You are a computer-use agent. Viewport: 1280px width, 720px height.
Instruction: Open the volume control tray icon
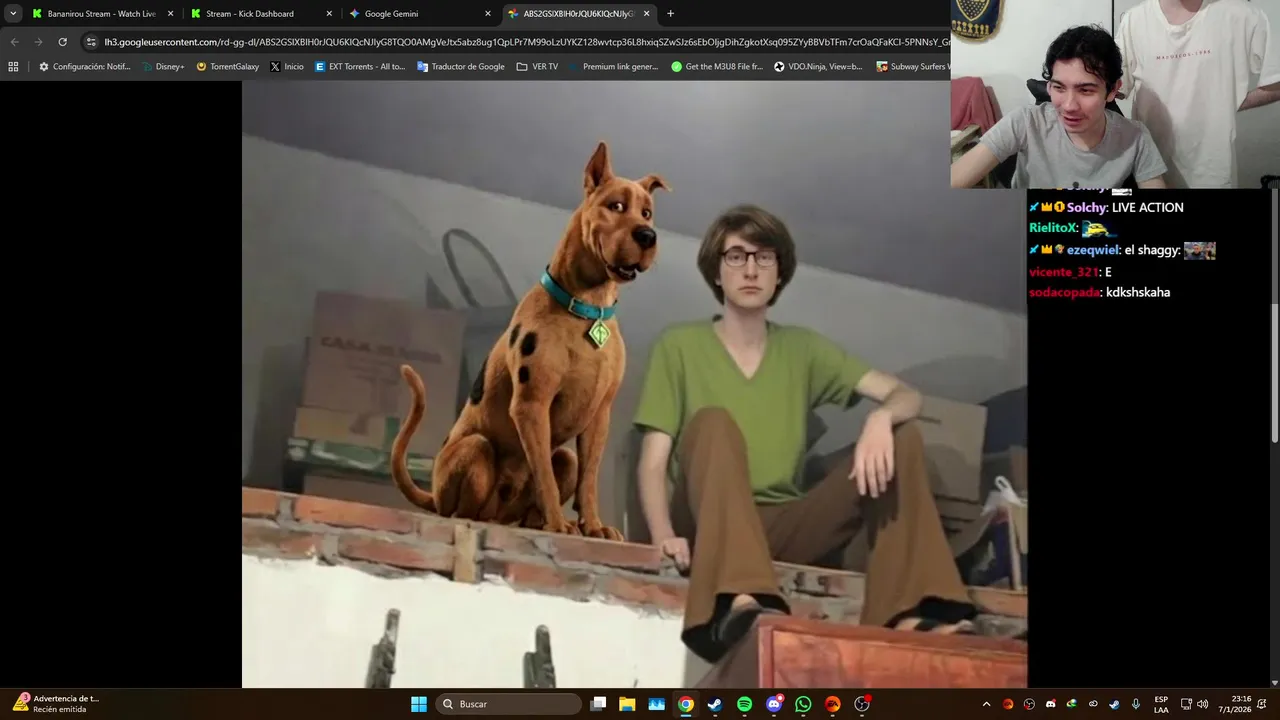[1203, 704]
